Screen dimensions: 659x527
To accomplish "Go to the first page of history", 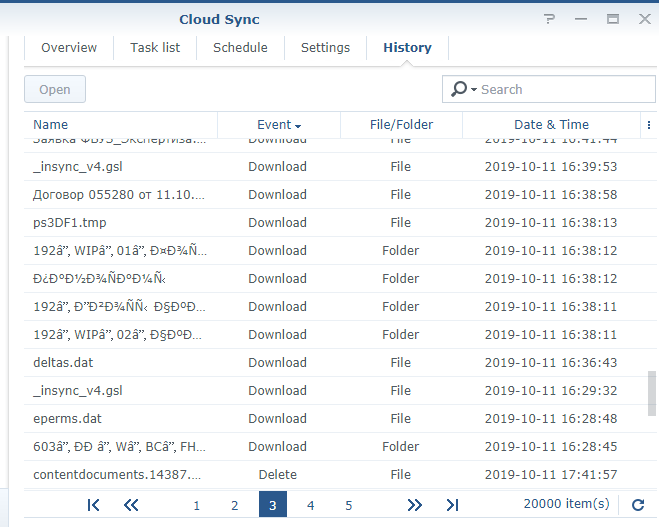I will click(x=94, y=505).
